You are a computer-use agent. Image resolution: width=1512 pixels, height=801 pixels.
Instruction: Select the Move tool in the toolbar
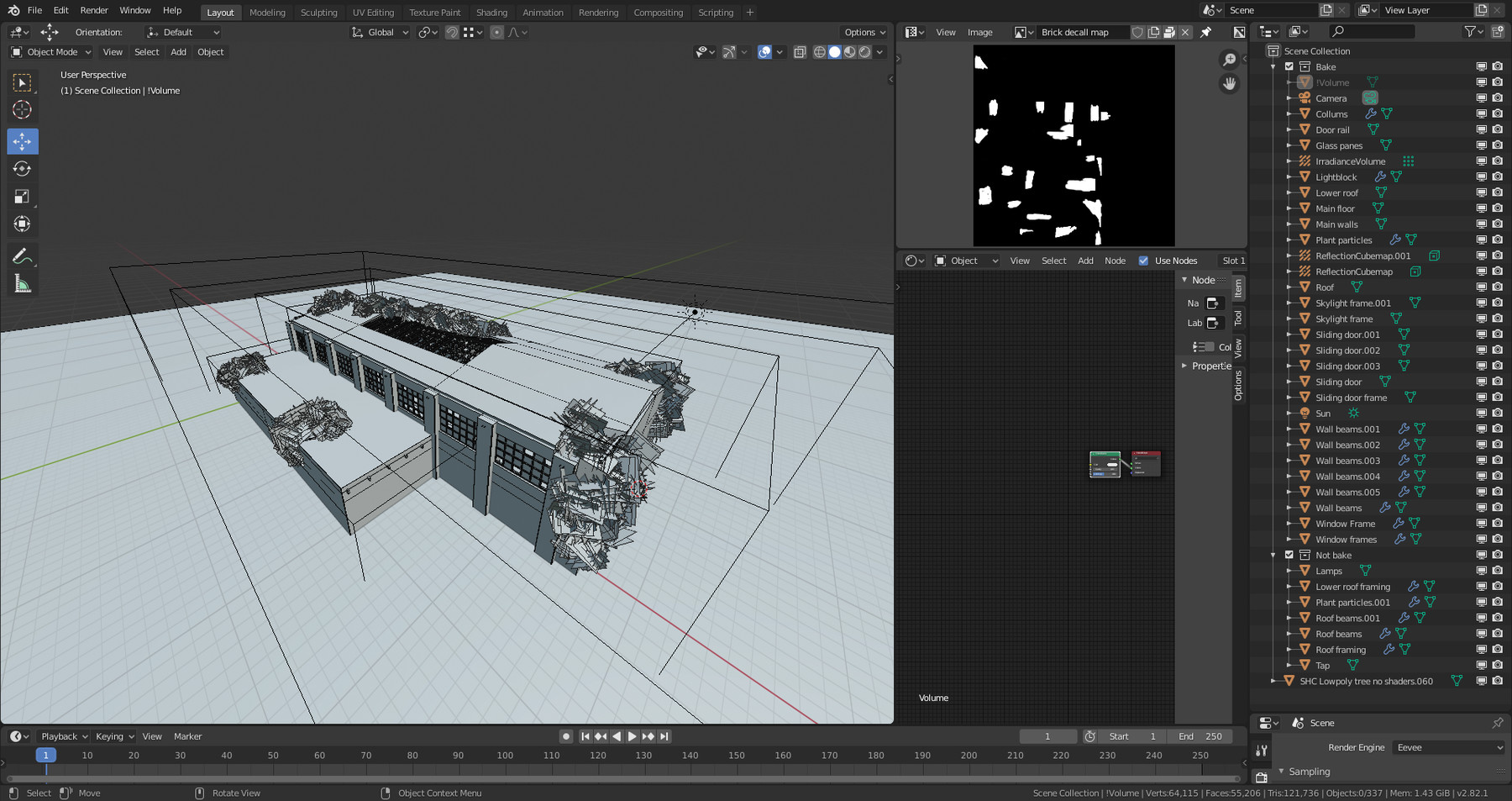tap(23, 141)
